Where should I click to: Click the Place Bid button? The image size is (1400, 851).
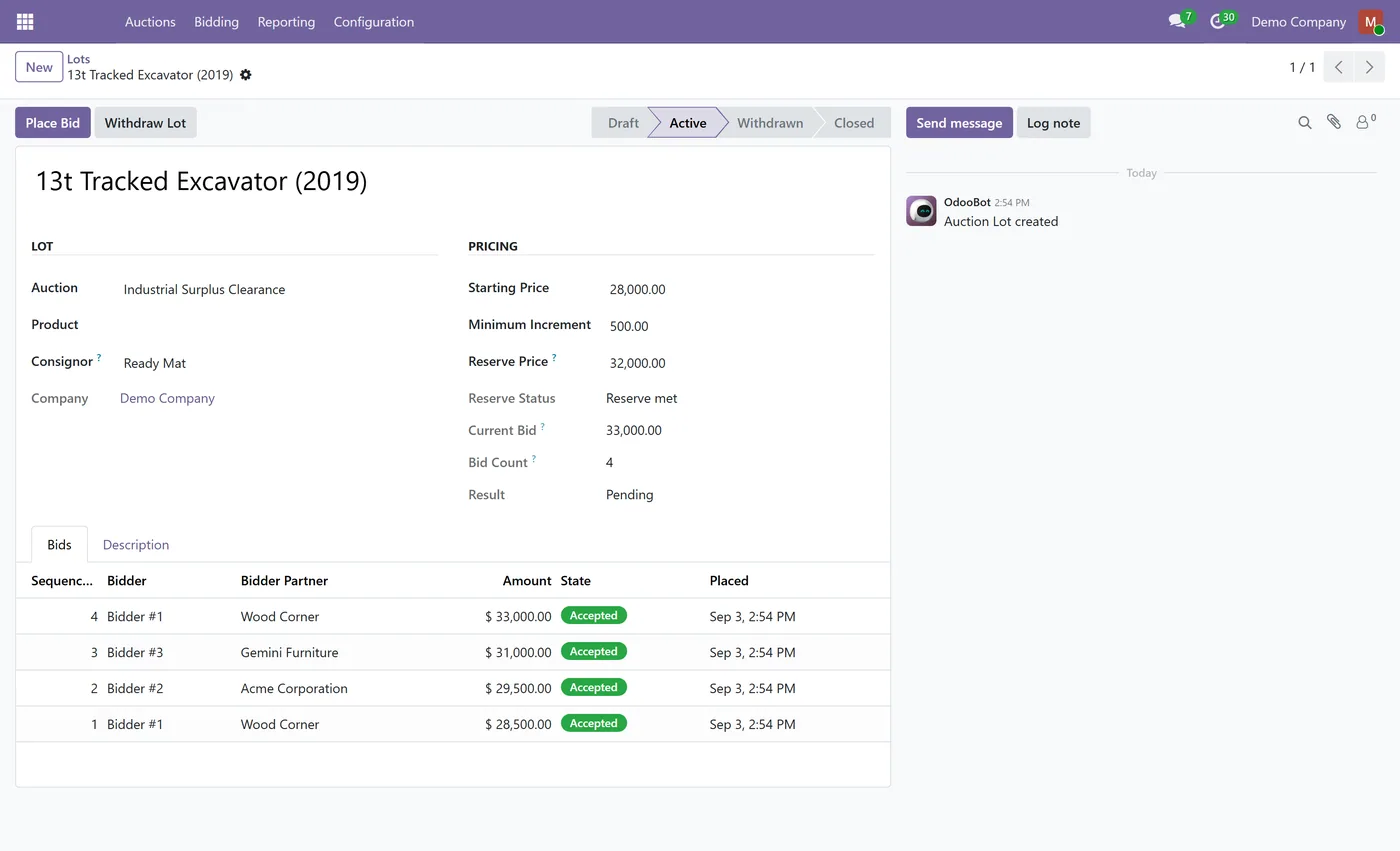click(x=53, y=122)
